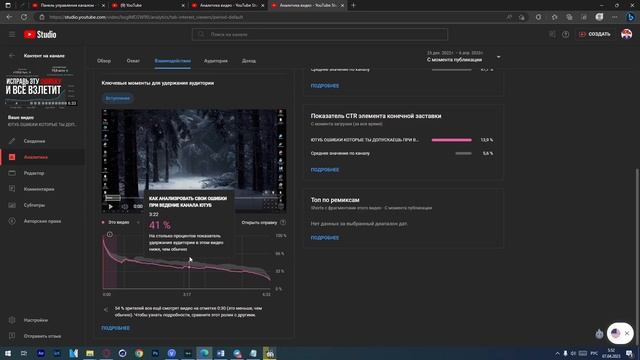Screen dimensions: 640x360
Task: Play the video preview
Action: point(111,207)
